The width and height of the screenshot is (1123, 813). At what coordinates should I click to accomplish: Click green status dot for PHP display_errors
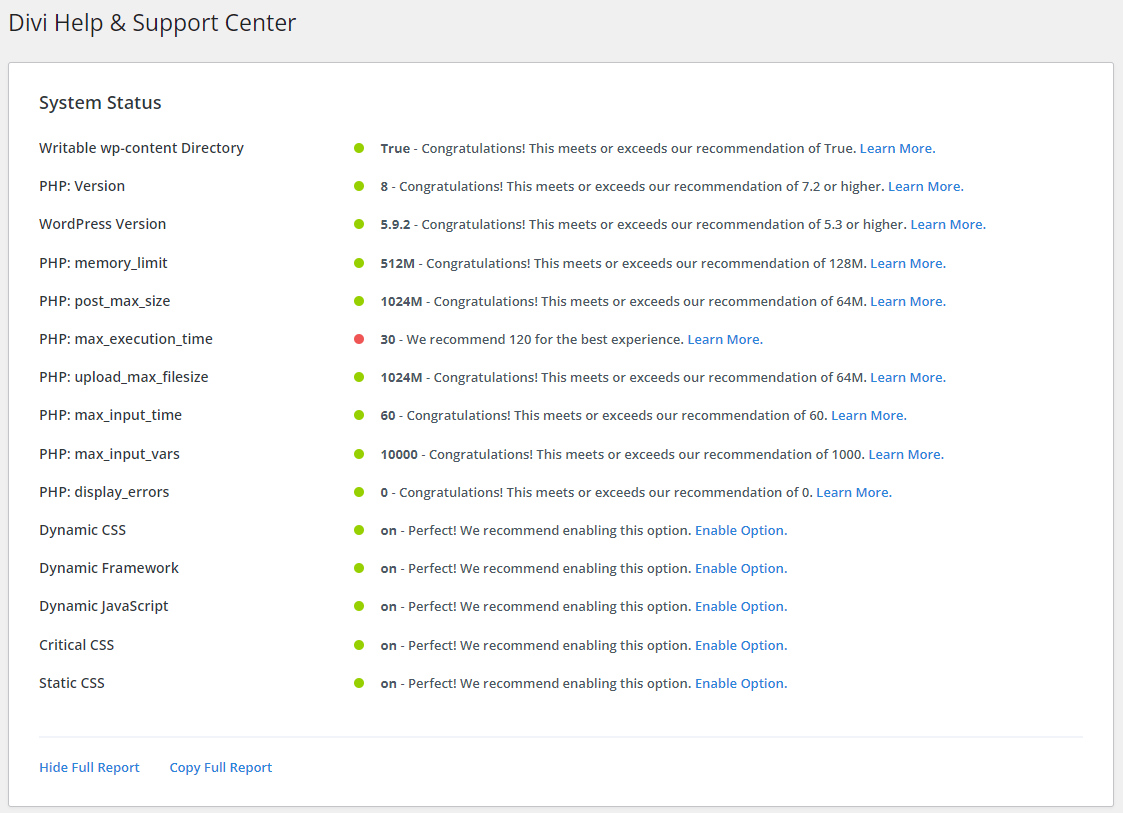[x=359, y=491]
